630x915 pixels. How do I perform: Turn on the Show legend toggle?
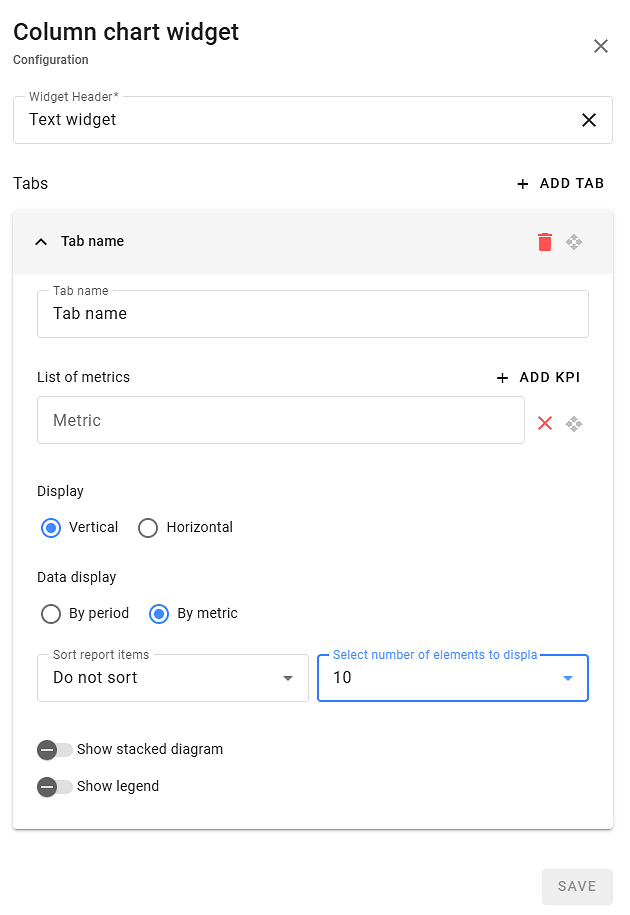(55, 787)
